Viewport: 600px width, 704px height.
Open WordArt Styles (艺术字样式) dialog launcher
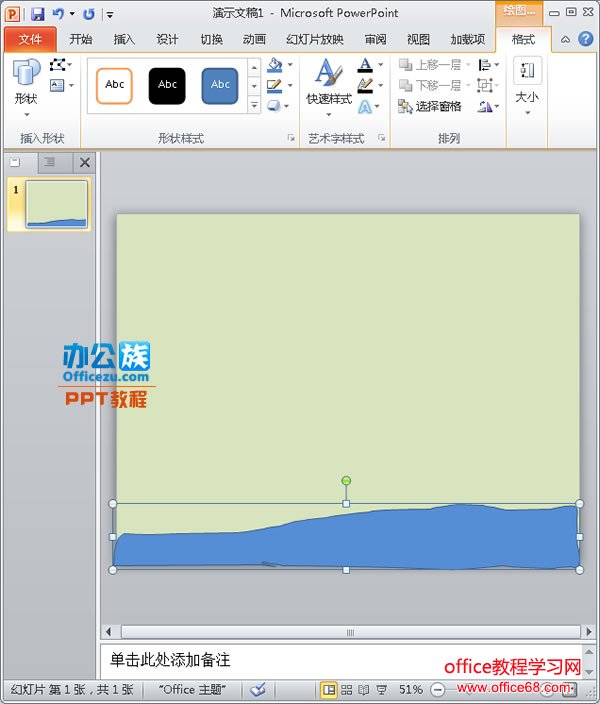click(x=381, y=138)
